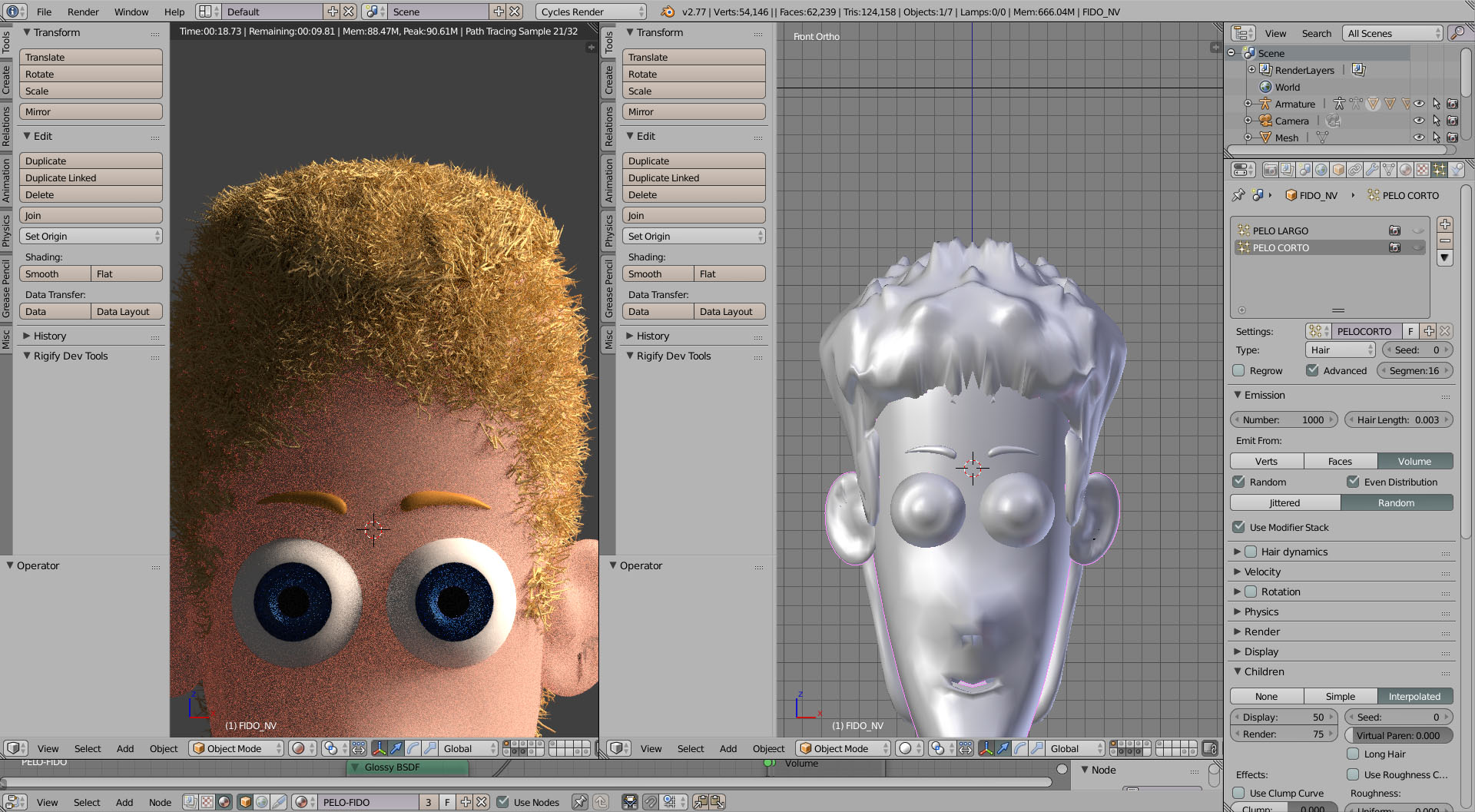Click the Hair Length value field
The image size is (1475, 812).
[x=1397, y=419]
